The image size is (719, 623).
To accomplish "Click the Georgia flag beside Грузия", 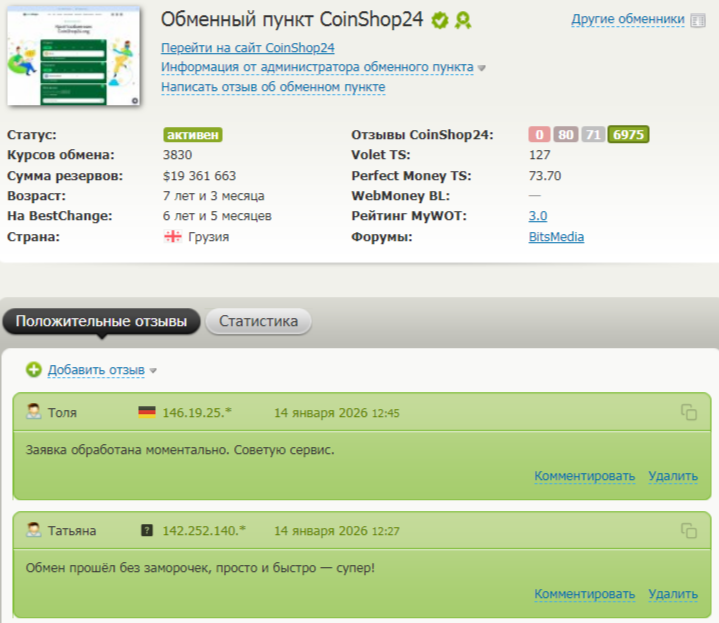I will (172, 237).
